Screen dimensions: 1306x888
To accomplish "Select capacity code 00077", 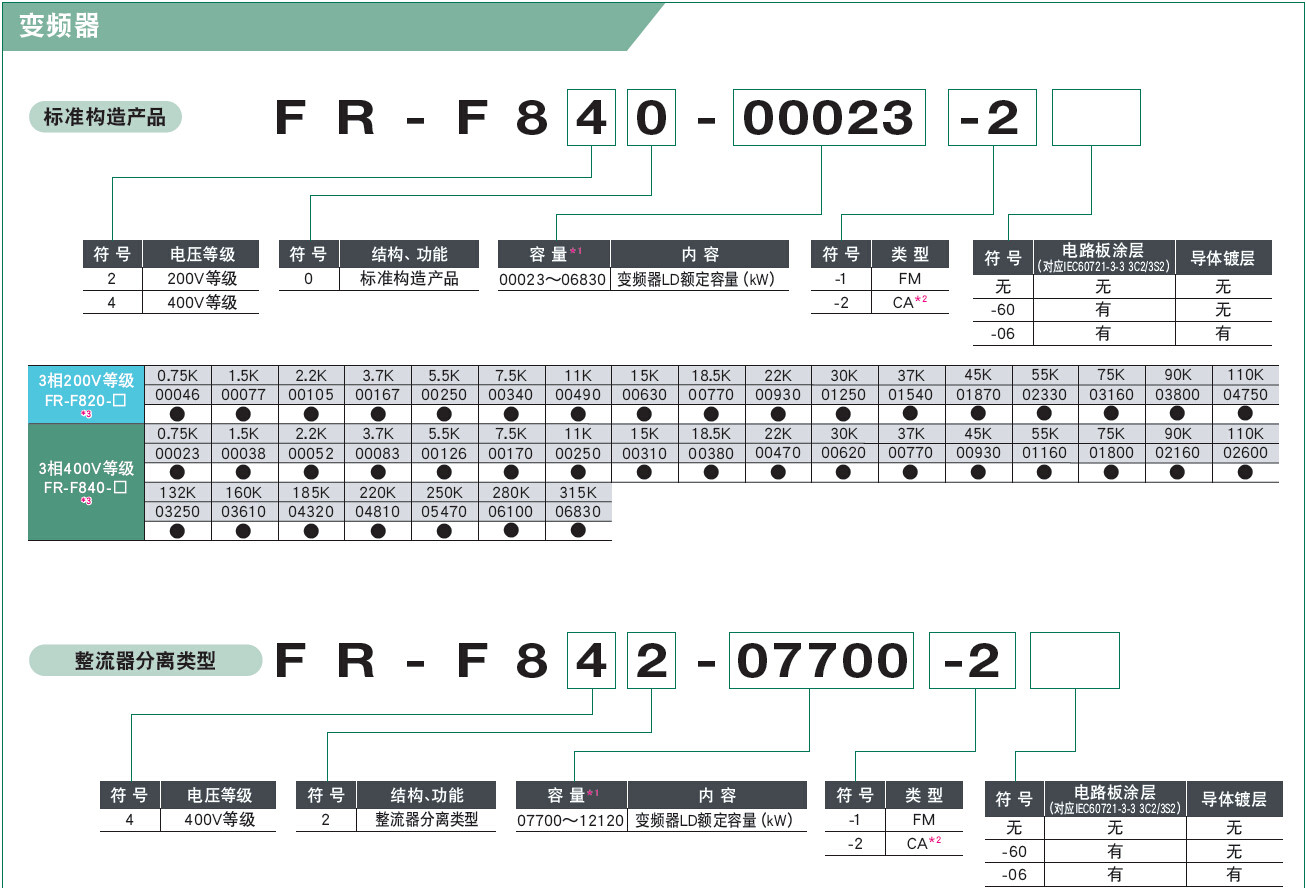I will click(244, 394).
